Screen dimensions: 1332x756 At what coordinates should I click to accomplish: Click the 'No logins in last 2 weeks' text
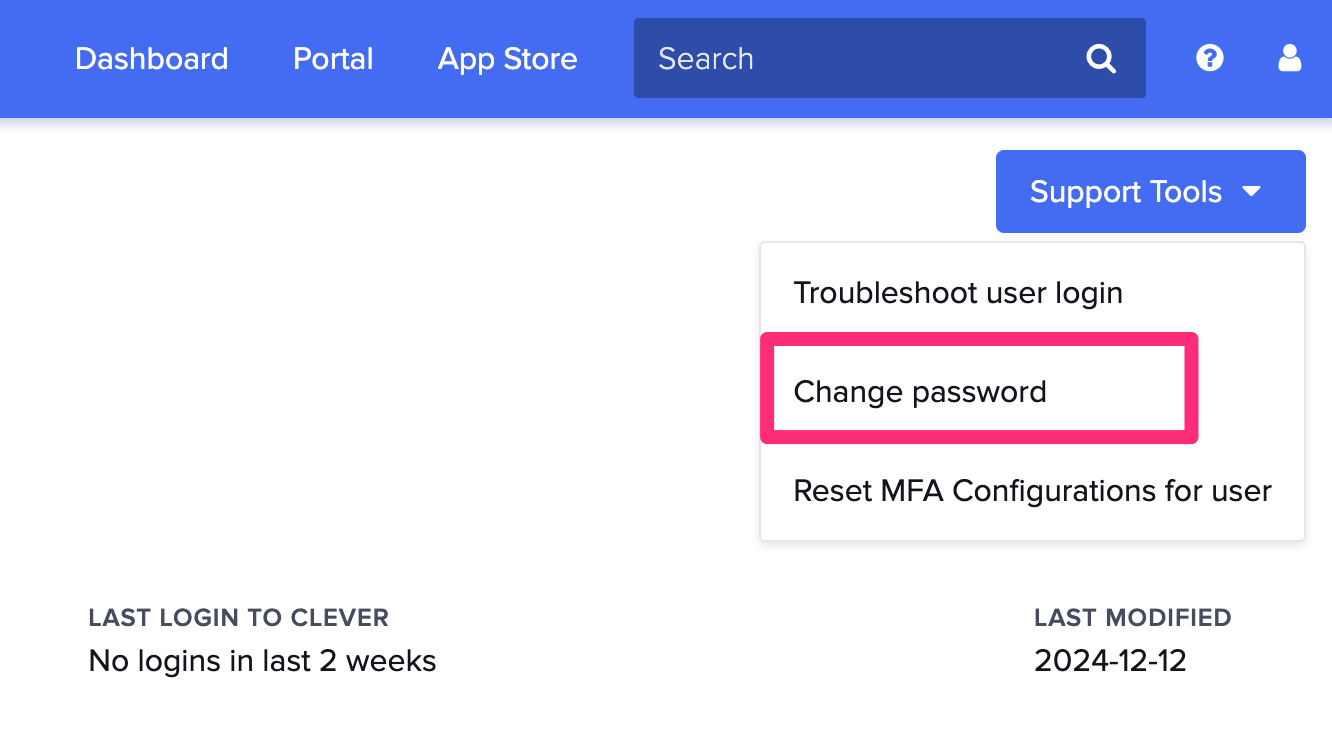pos(262,661)
